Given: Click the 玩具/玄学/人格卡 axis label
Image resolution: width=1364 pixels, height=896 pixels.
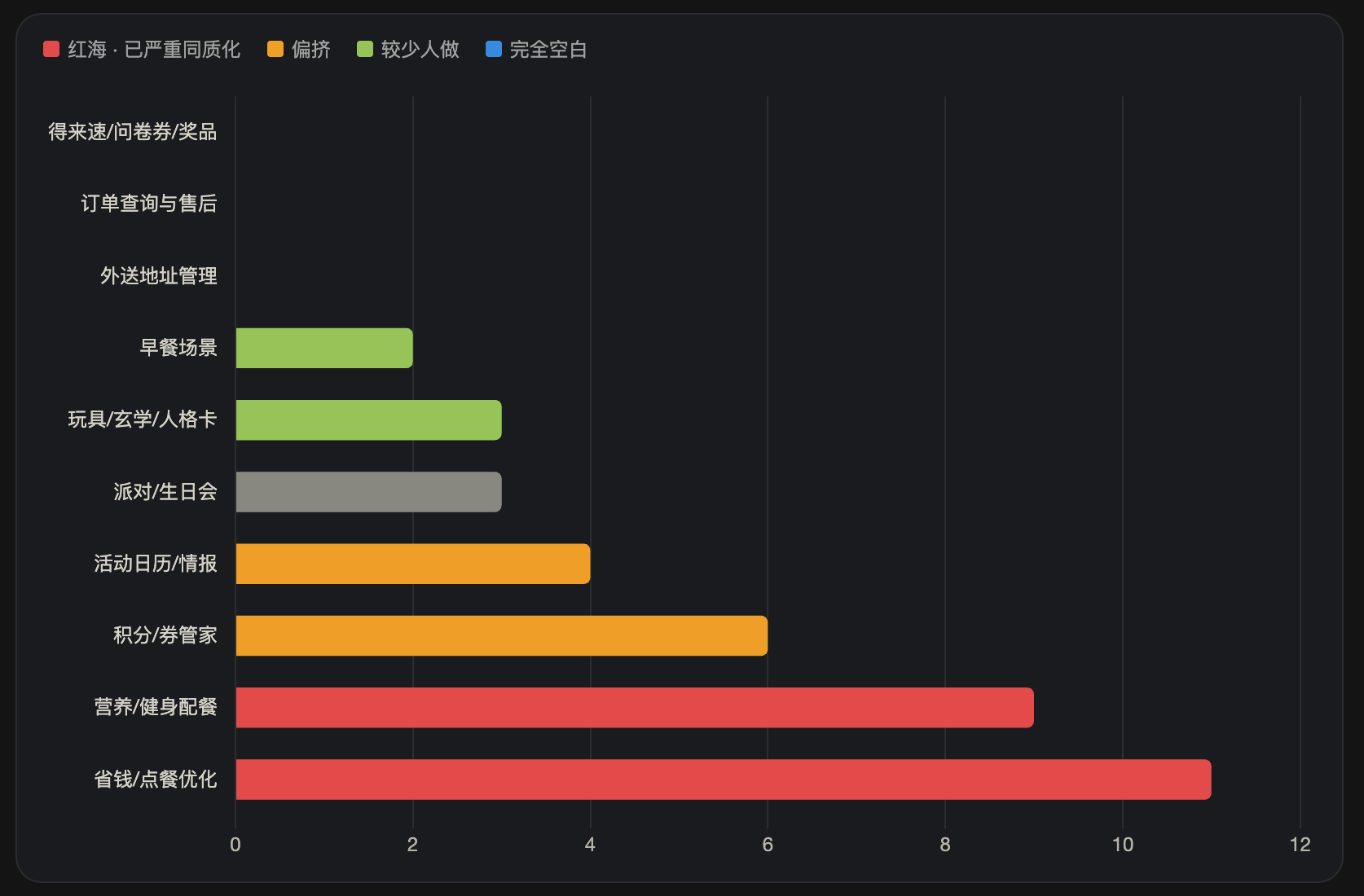Looking at the screenshot, I should (x=143, y=419).
